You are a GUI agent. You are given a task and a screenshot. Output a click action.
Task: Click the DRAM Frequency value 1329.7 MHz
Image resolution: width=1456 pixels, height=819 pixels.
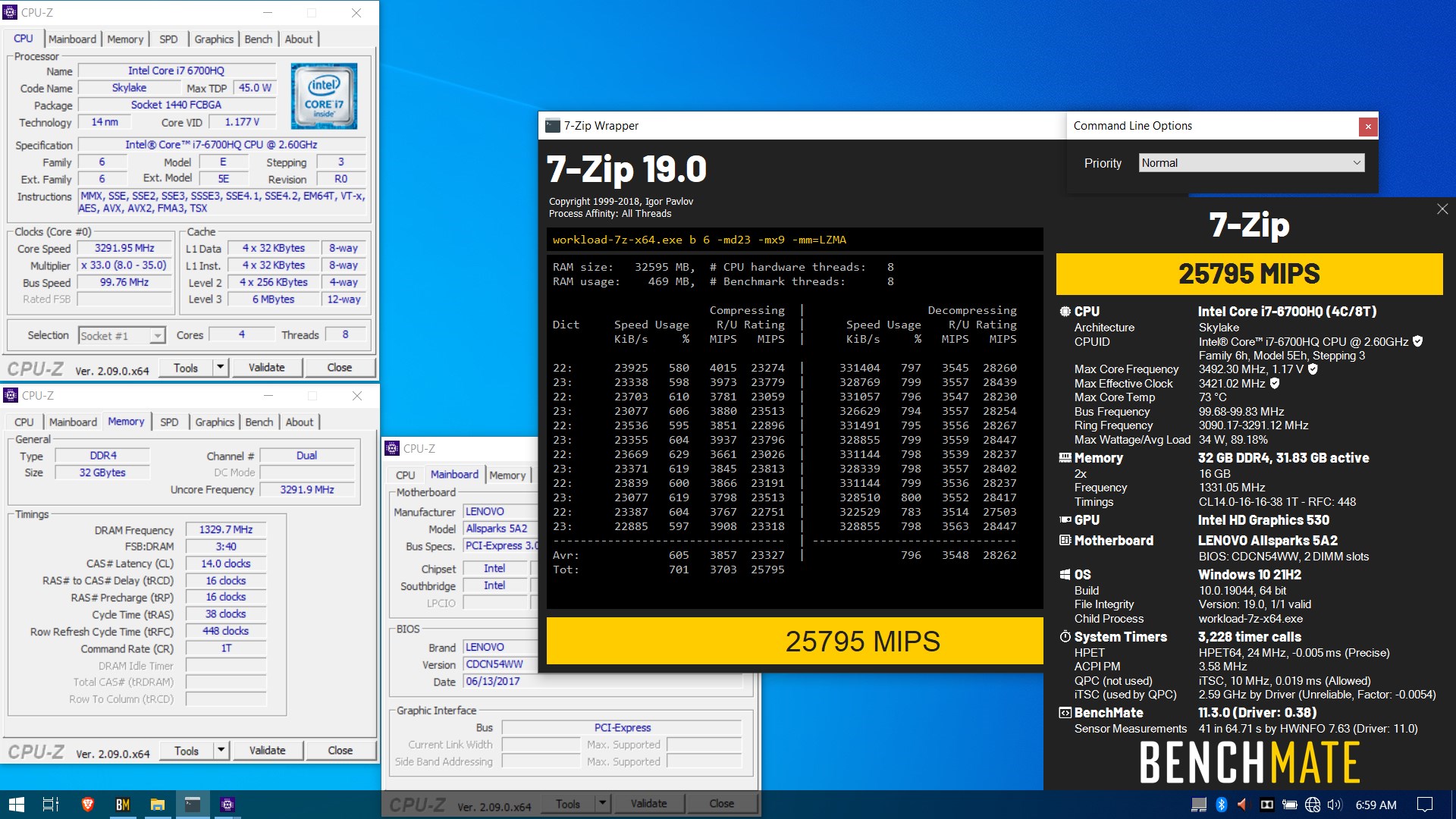pos(226,529)
